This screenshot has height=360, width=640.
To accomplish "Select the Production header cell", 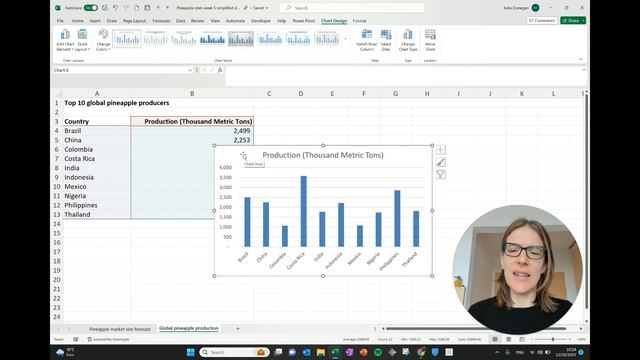I will 192,121.
